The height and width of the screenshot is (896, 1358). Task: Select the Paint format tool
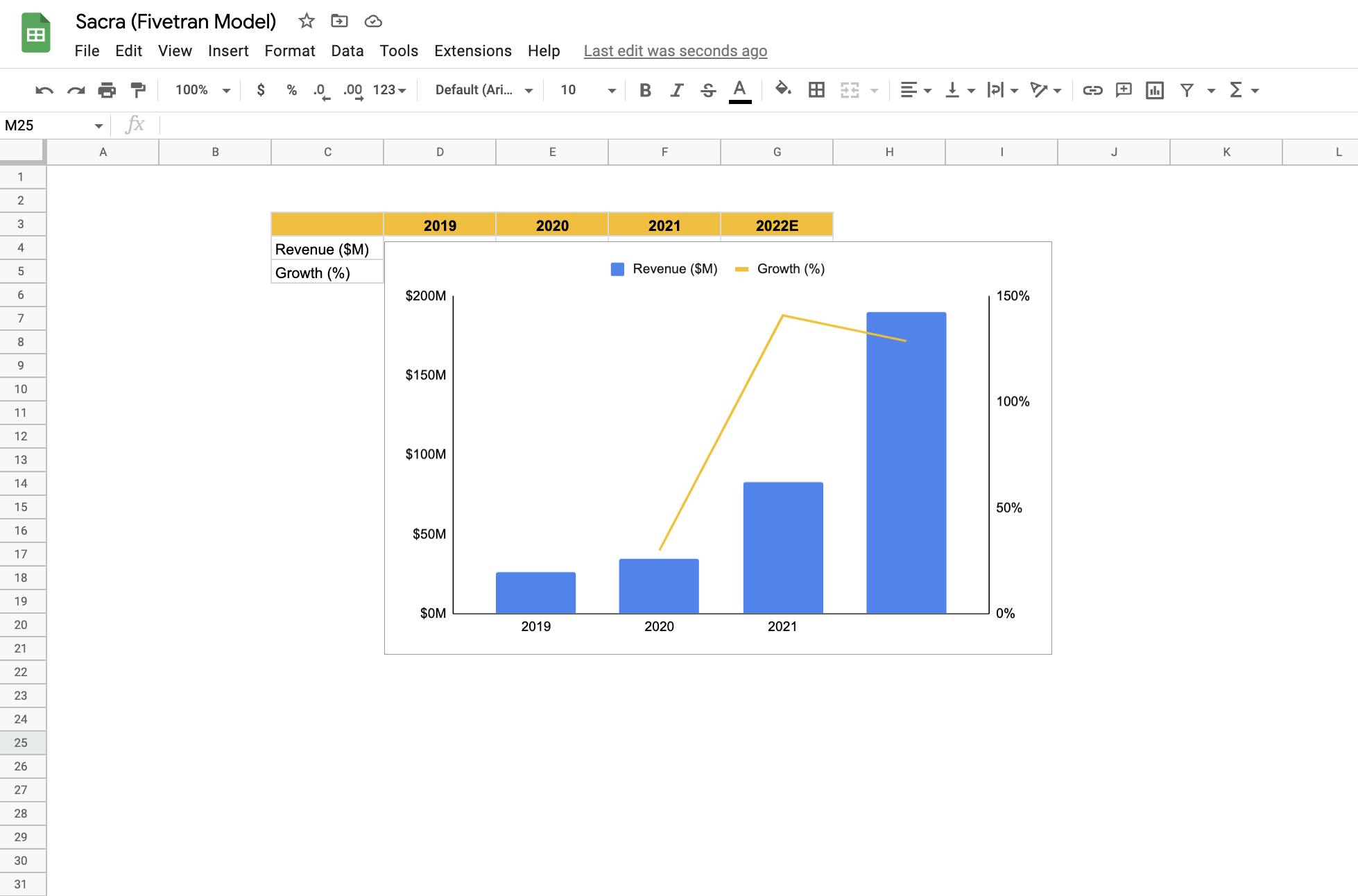138,90
